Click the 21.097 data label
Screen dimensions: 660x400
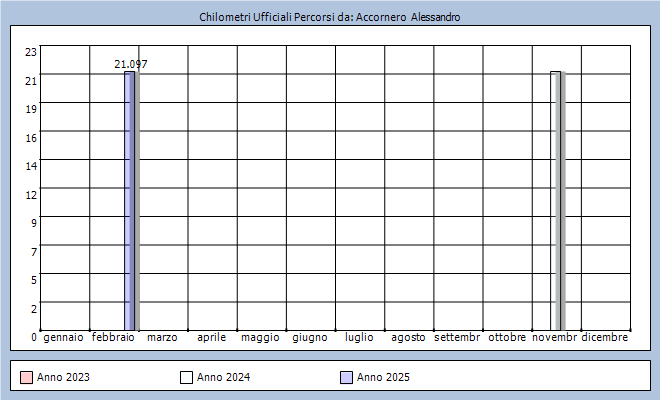point(131,65)
